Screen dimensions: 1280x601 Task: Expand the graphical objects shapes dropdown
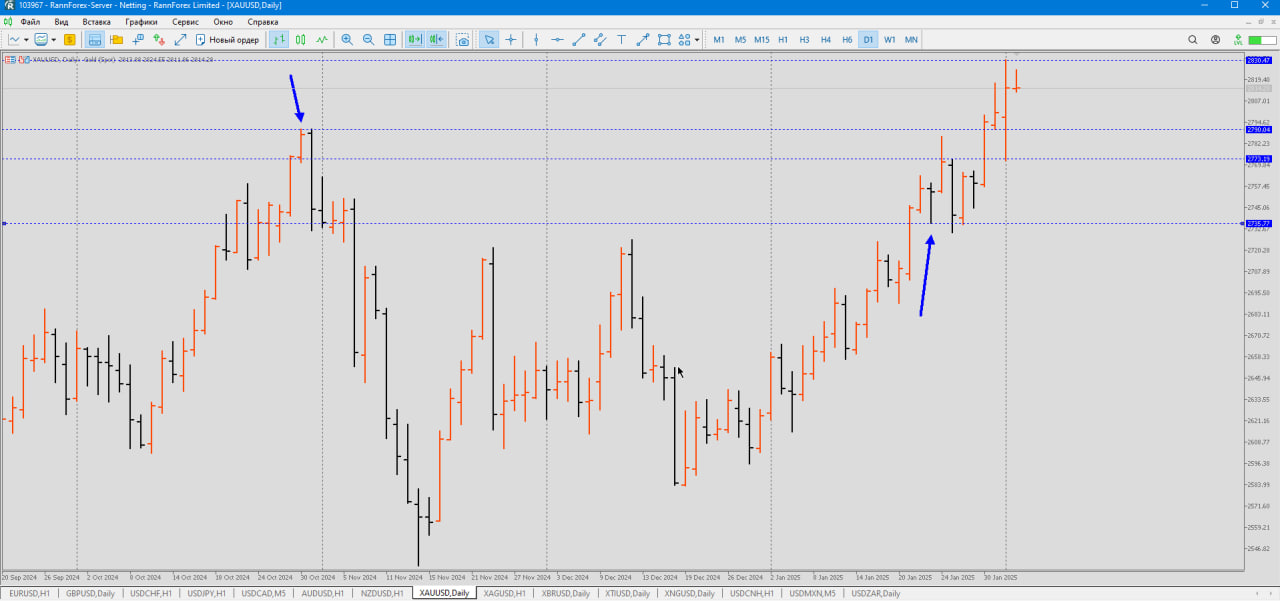click(x=697, y=40)
